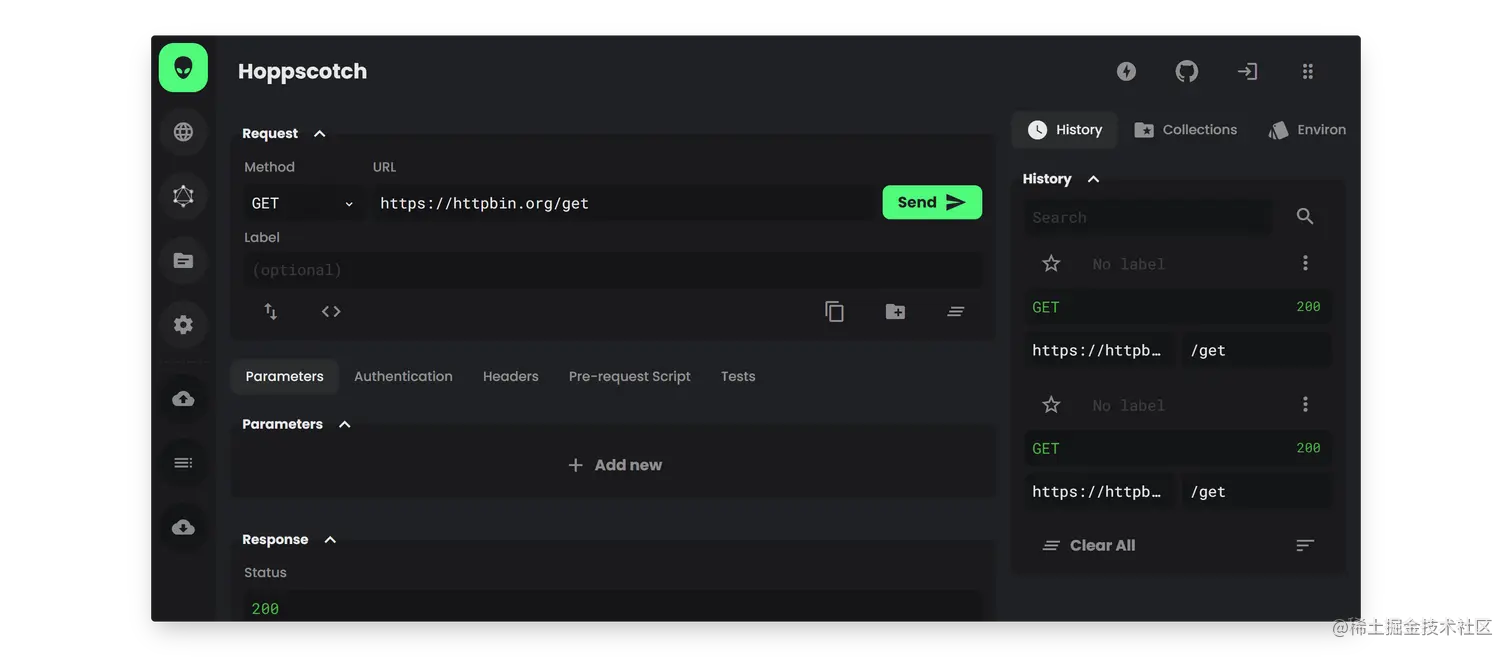This screenshot has height=657, width=1512.
Task: Click the Clear All history button
Action: point(1089,545)
